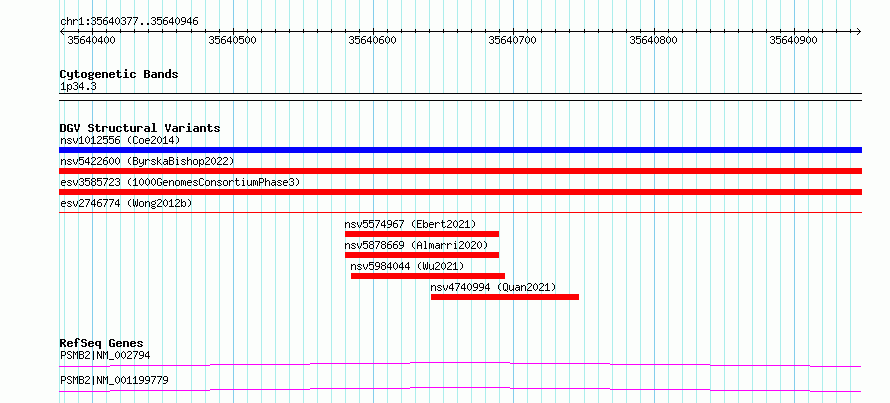Click the 35640700 ruler tick label
The width and height of the screenshot is (890, 403).
click(512, 40)
